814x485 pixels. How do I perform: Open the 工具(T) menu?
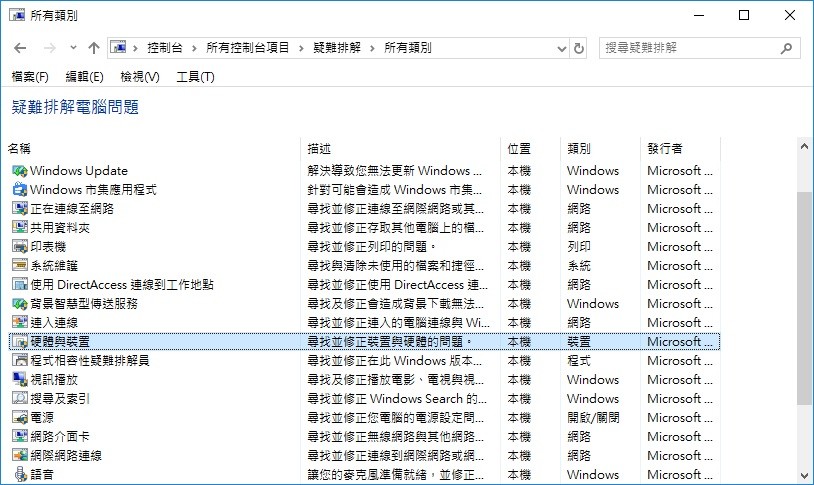(195, 77)
